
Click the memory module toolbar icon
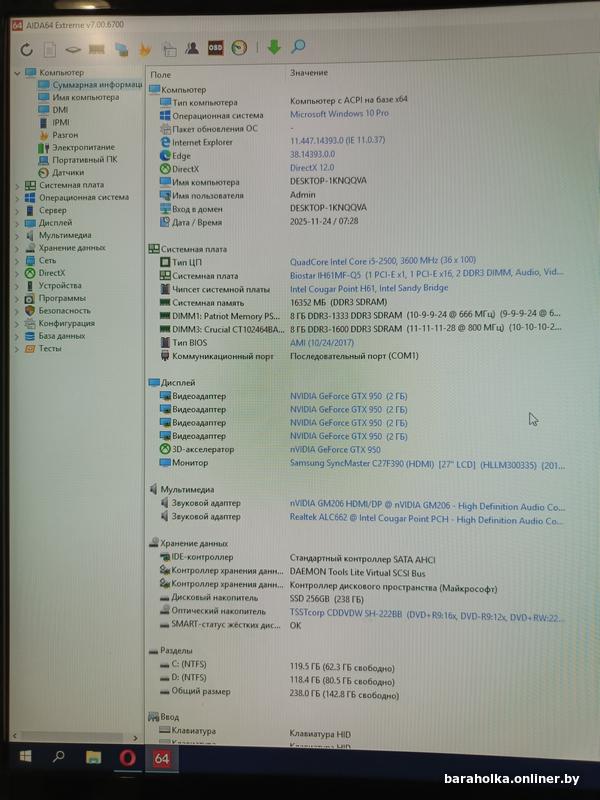point(96,49)
